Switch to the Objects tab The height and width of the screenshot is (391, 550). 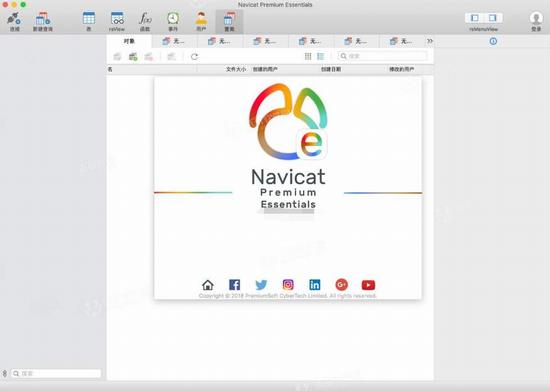(129, 41)
